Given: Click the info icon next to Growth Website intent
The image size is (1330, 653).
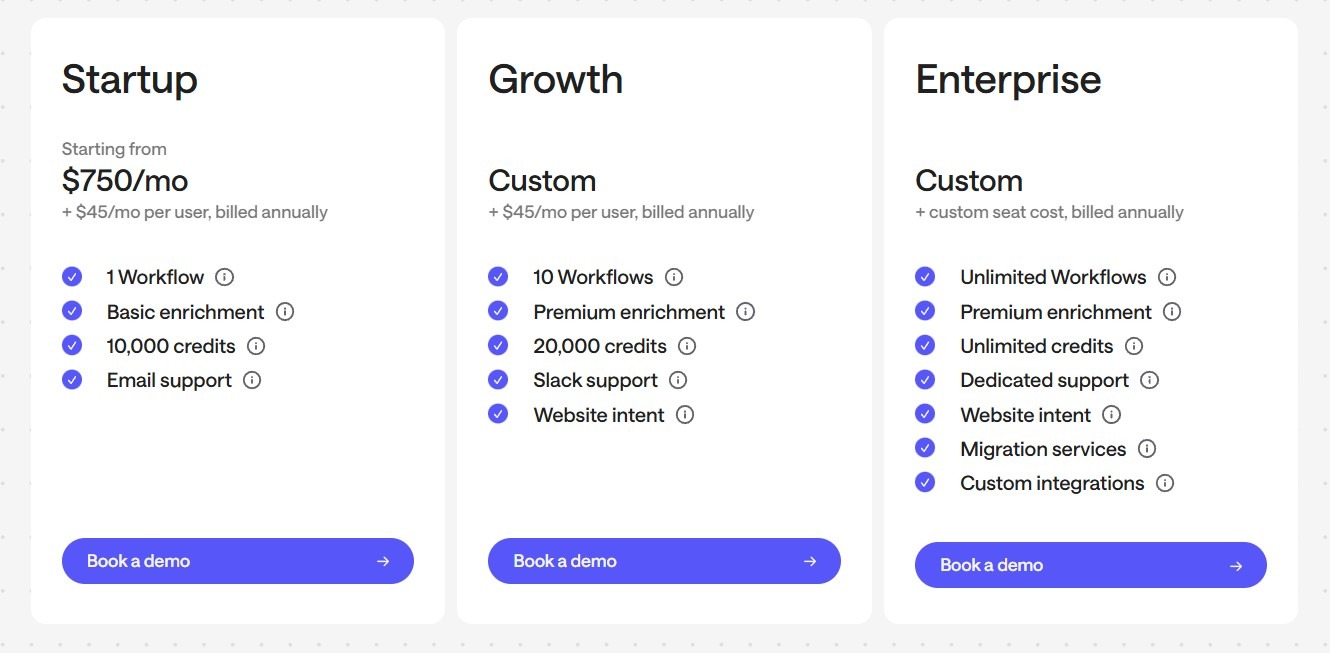Looking at the screenshot, I should click(x=685, y=414).
